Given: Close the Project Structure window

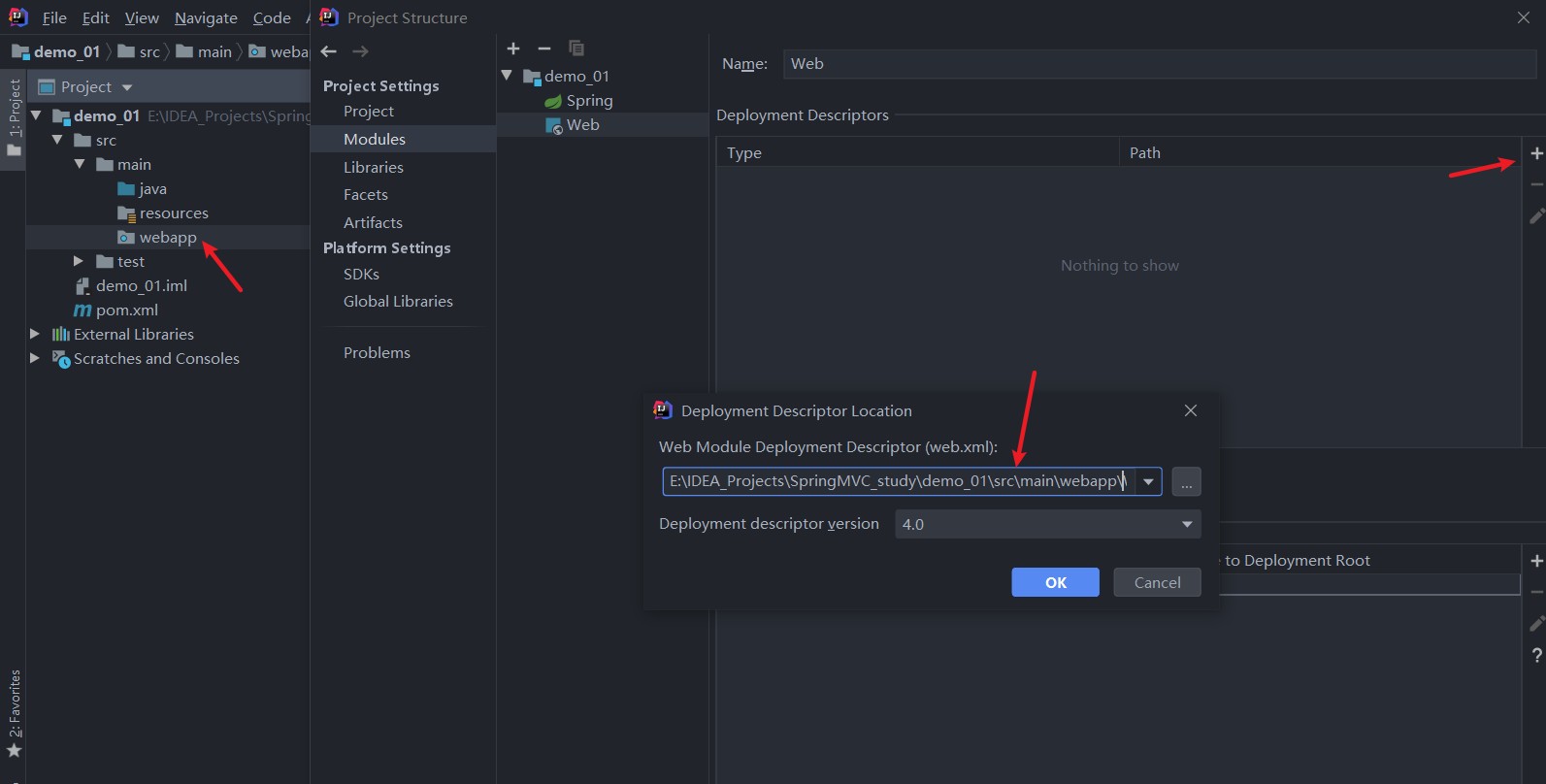Looking at the screenshot, I should click(1524, 17).
